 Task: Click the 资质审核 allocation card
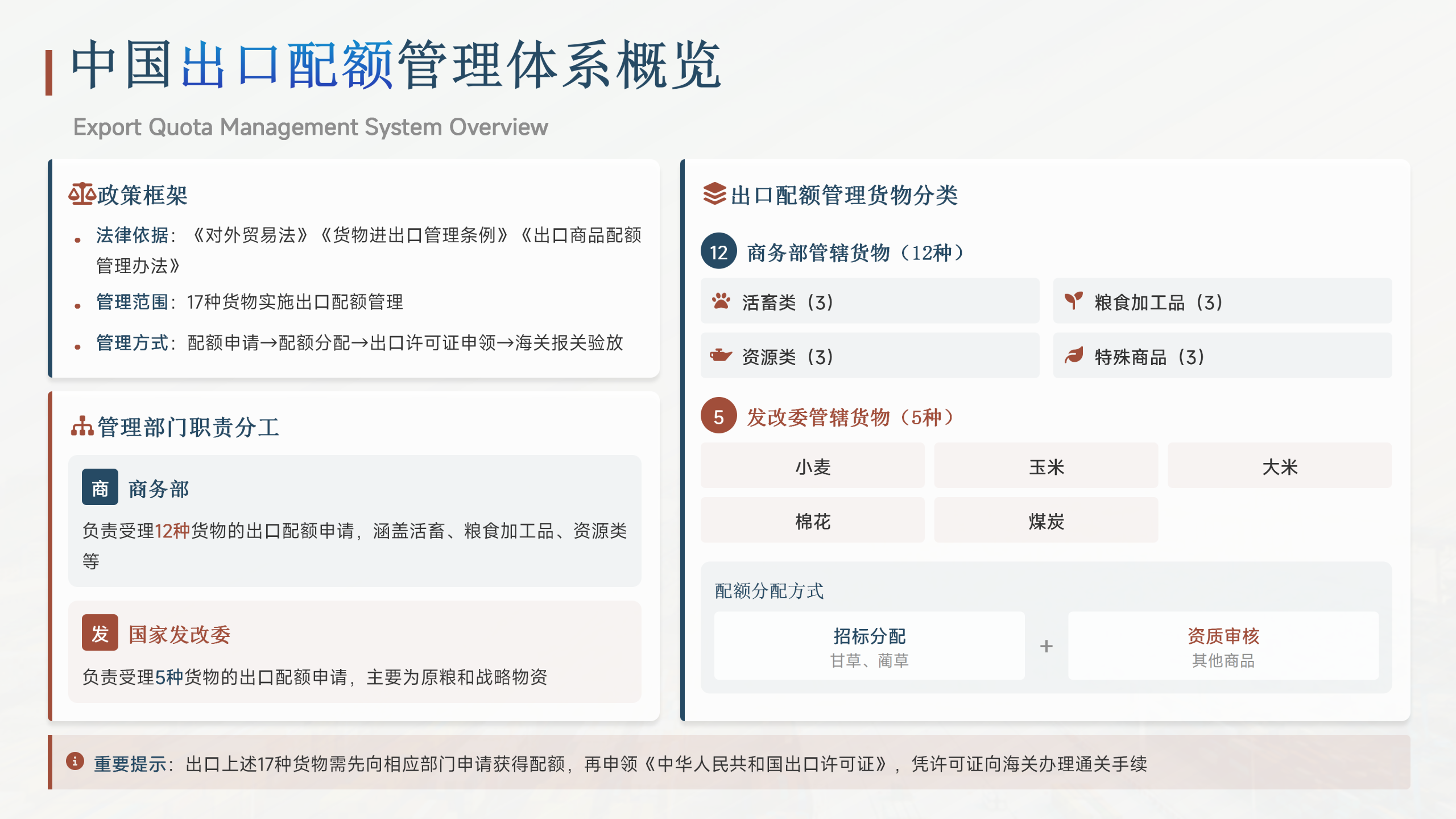[x=1223, y=646]
